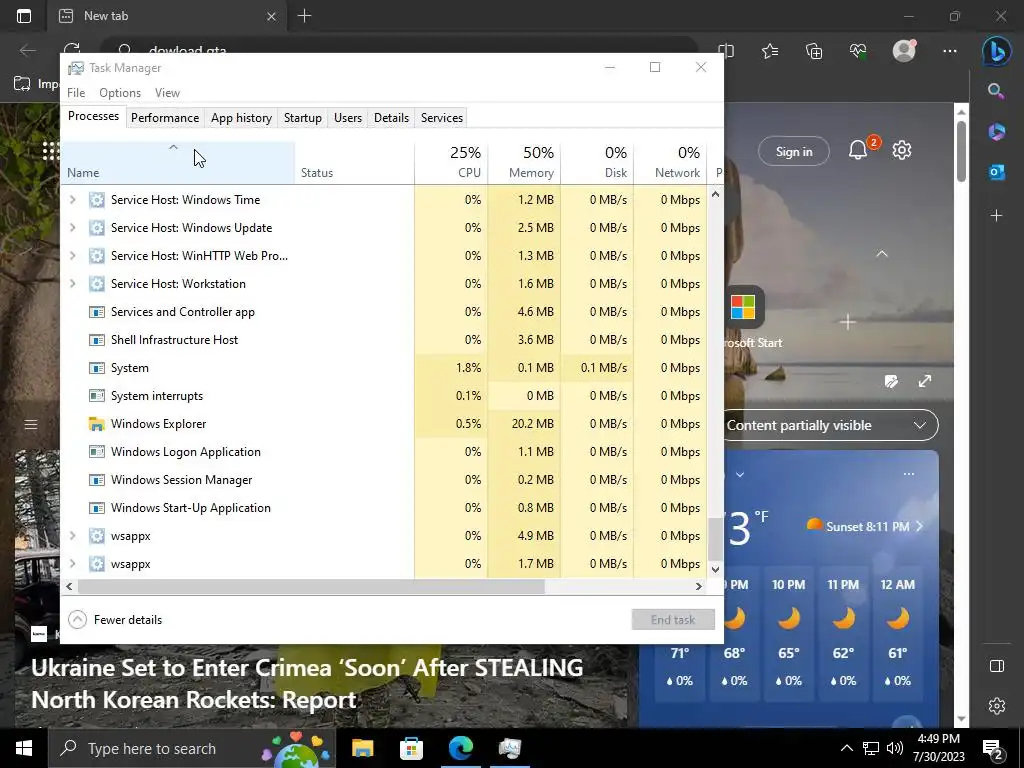Switch to the App history tab
1024x768 pixels.
241,118
